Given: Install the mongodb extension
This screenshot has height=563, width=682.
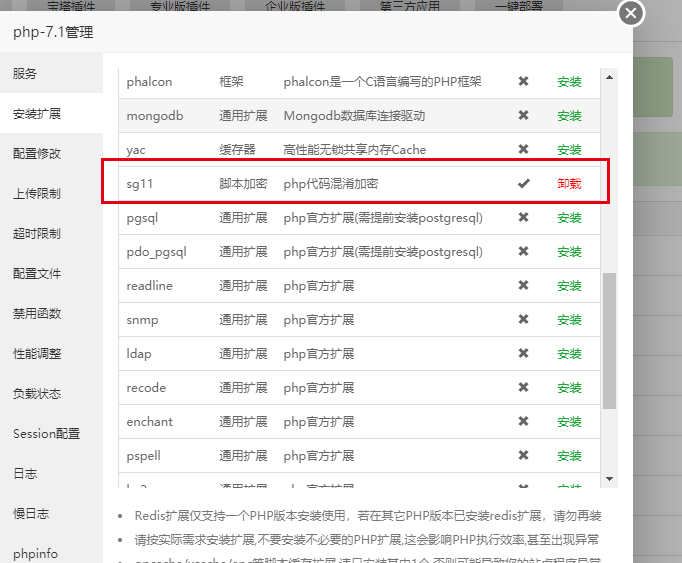Looking at the screenshot, I should (569, 116).
